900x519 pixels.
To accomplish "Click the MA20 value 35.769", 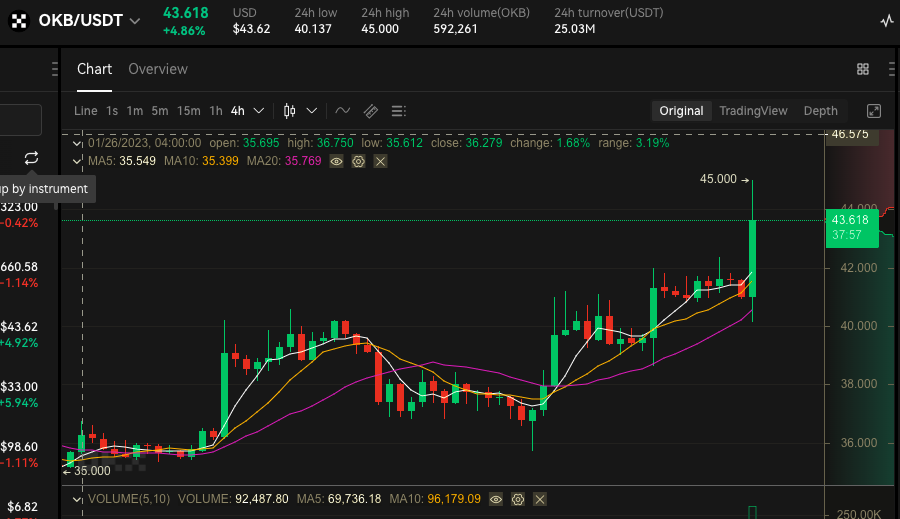I will [x=303, y=161].
